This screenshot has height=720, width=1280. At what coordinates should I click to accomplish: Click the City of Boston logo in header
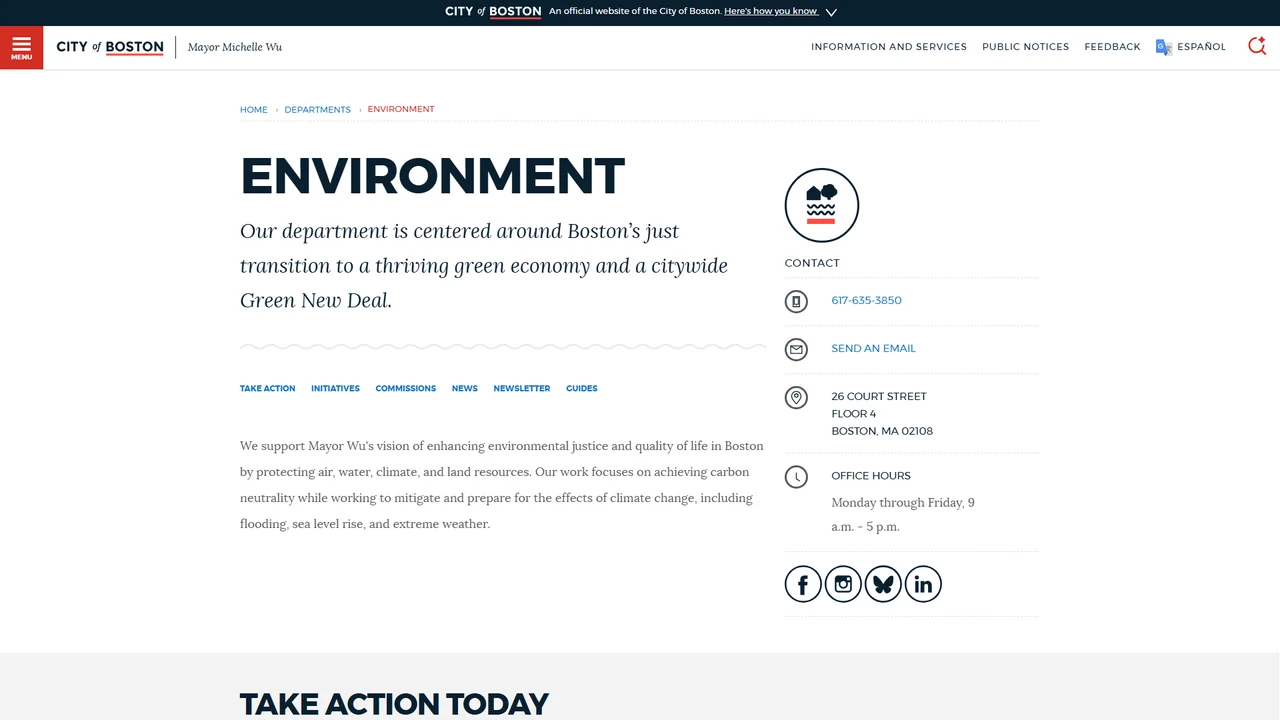110,47
